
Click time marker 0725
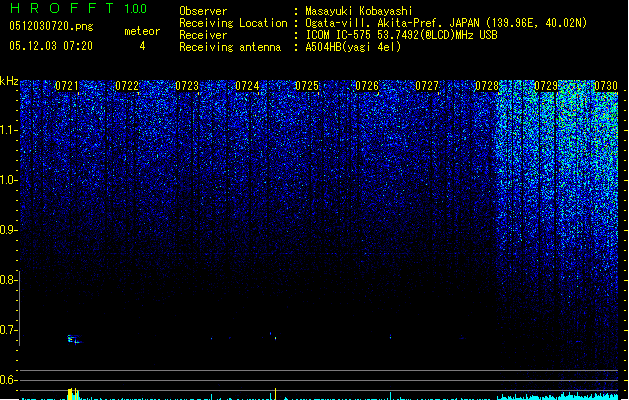(x=307, y=86)
